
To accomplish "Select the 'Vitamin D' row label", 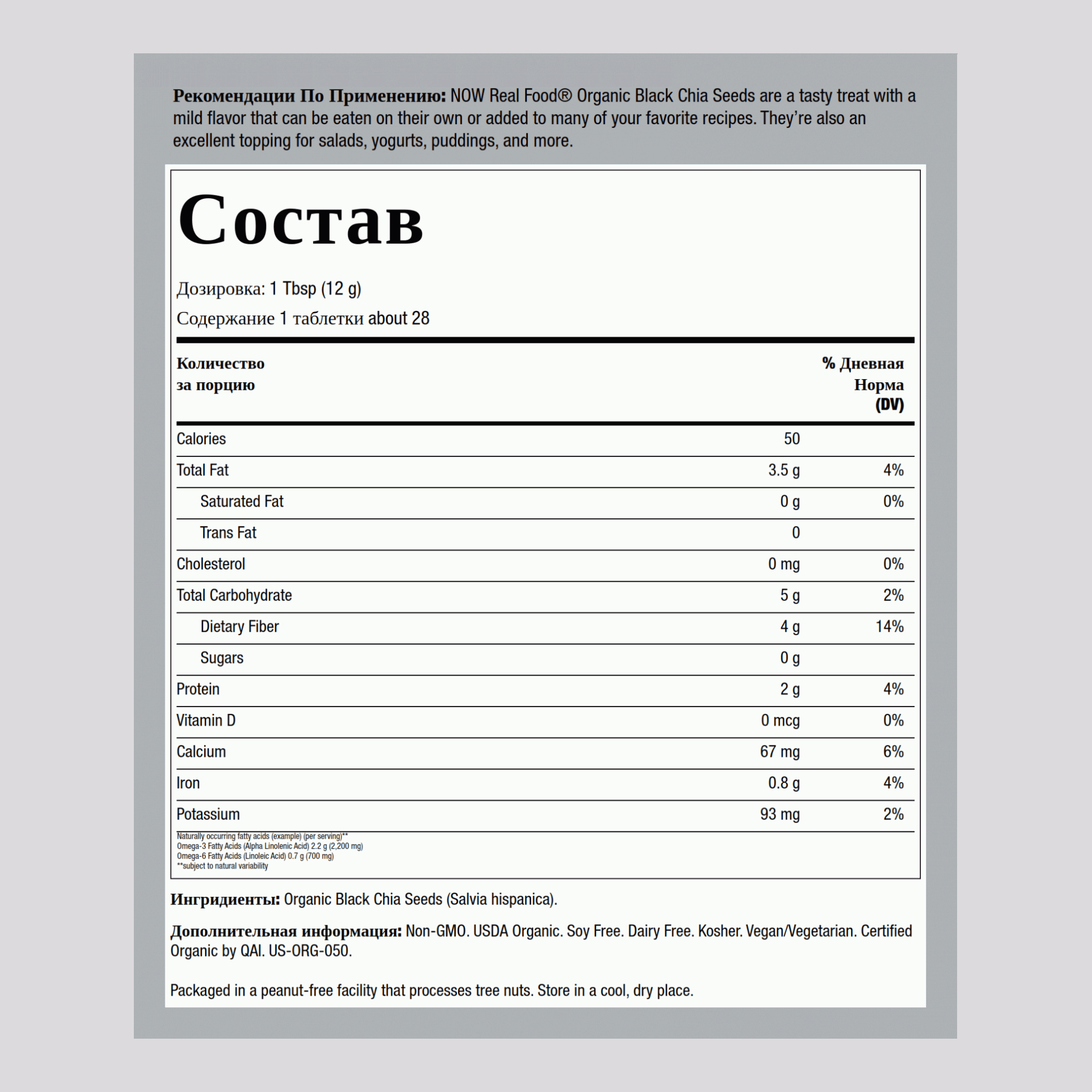I will point(206,720).
